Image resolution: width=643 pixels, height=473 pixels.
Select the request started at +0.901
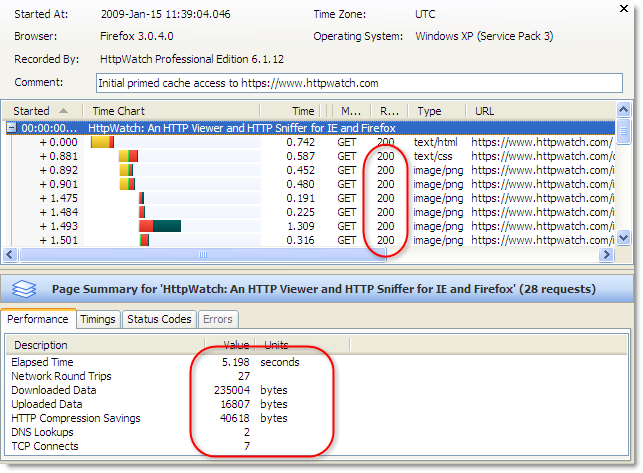coord(310,184)
